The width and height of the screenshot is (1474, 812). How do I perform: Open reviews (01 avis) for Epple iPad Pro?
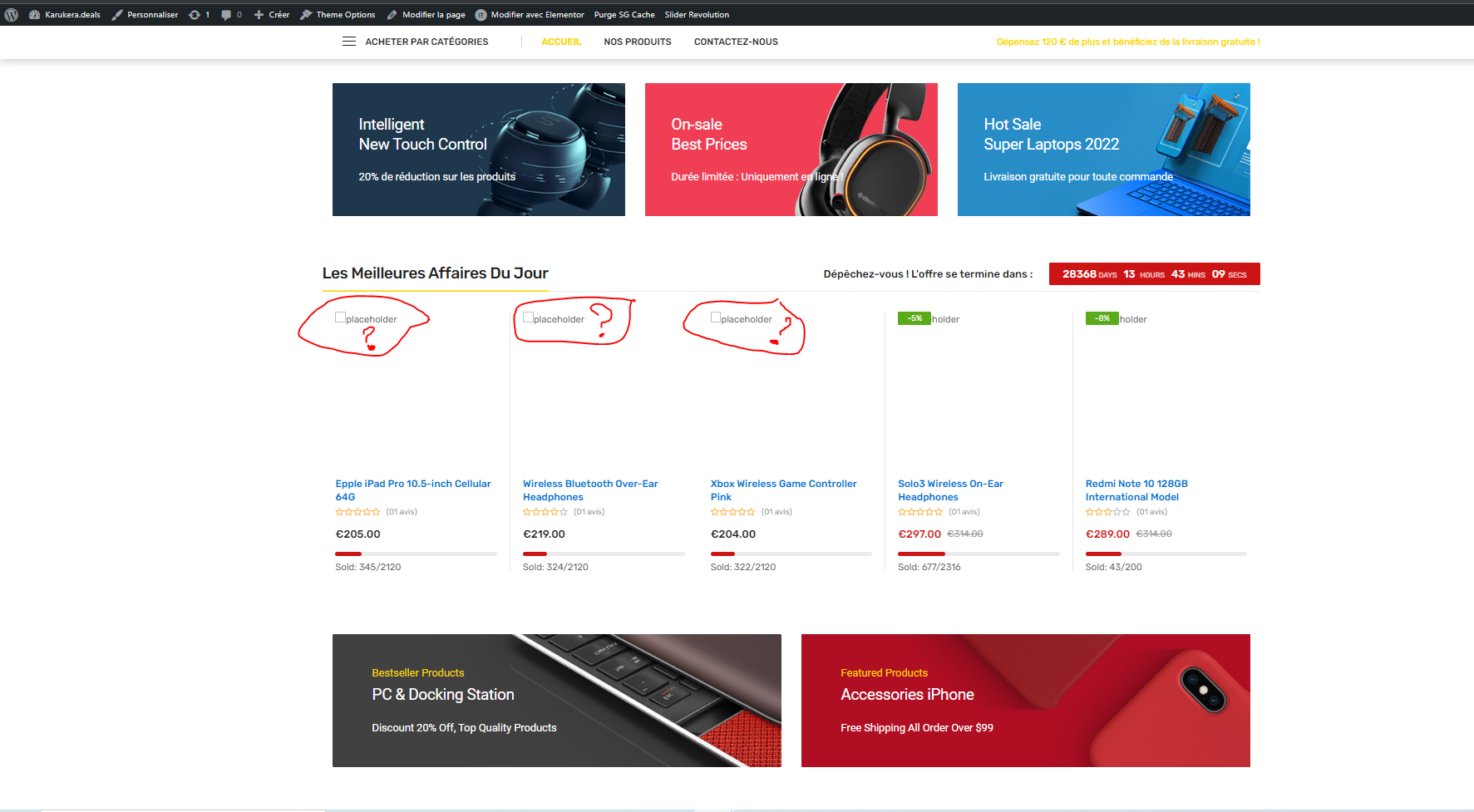click(x=402, y=512)
